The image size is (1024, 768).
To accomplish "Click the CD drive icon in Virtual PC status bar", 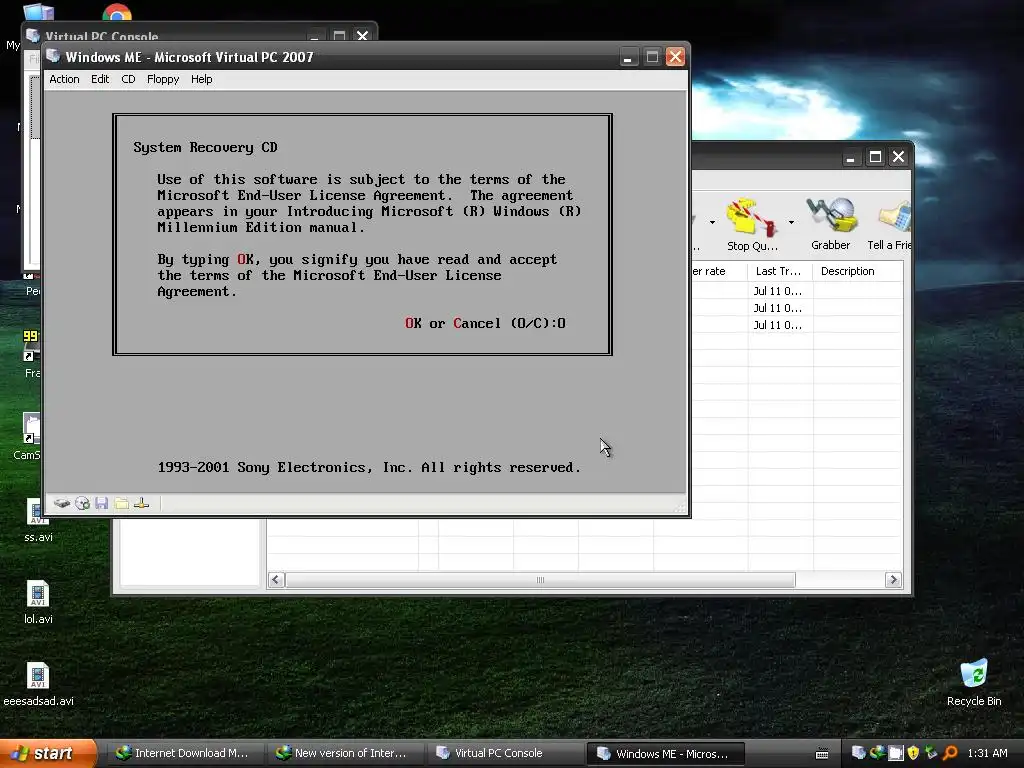I will 82,504.
